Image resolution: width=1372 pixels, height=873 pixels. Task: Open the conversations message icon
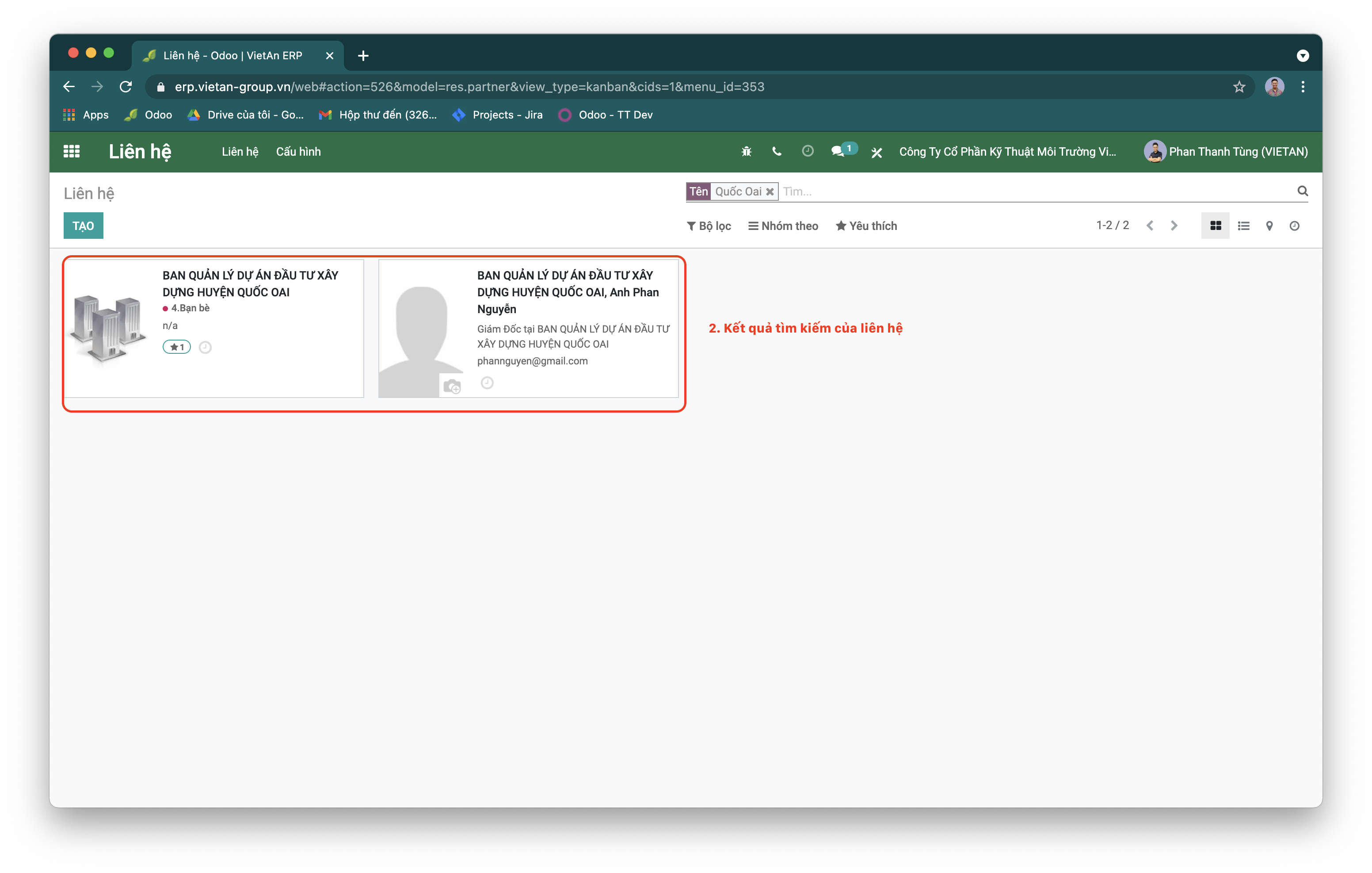(x=838, y=151)
